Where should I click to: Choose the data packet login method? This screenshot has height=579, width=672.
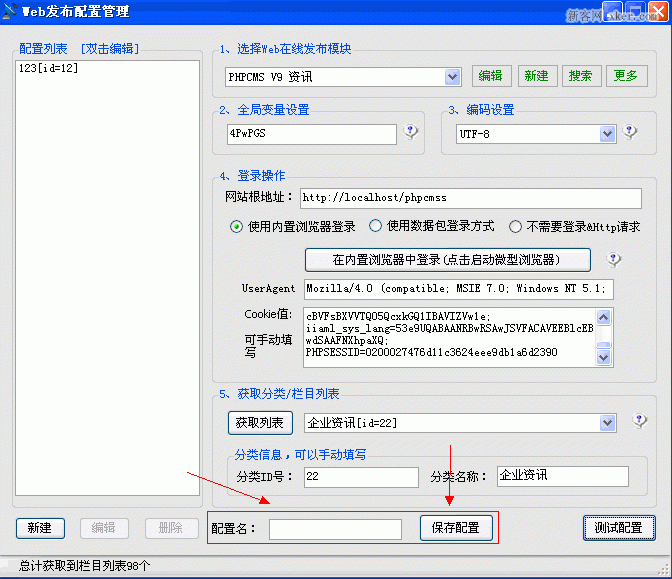376,227
